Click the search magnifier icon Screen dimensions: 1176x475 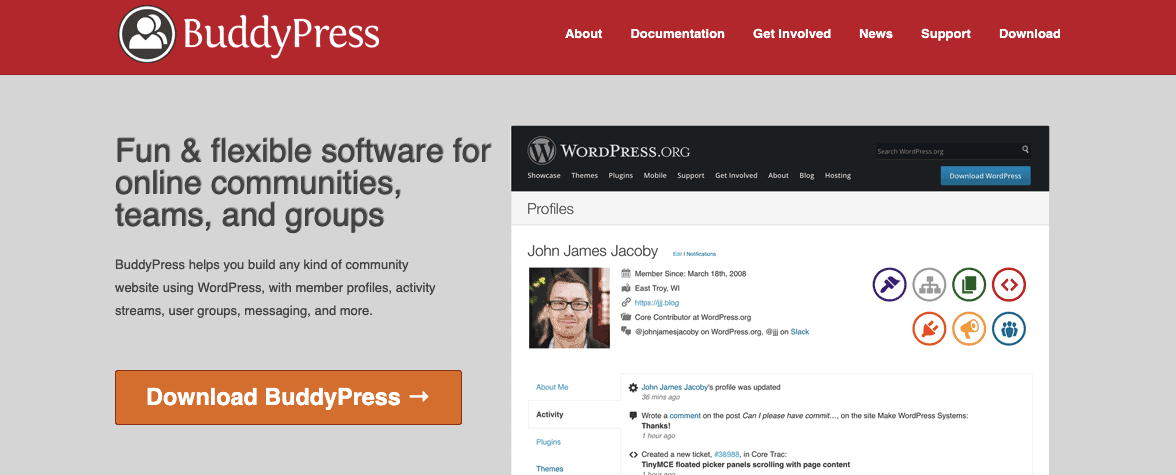click(x=1025, y=150)
